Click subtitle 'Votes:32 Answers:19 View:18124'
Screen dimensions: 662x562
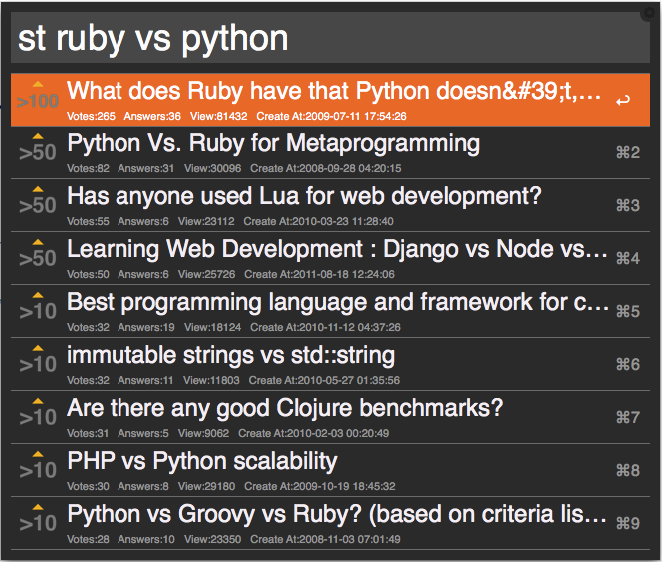(154, 327)
